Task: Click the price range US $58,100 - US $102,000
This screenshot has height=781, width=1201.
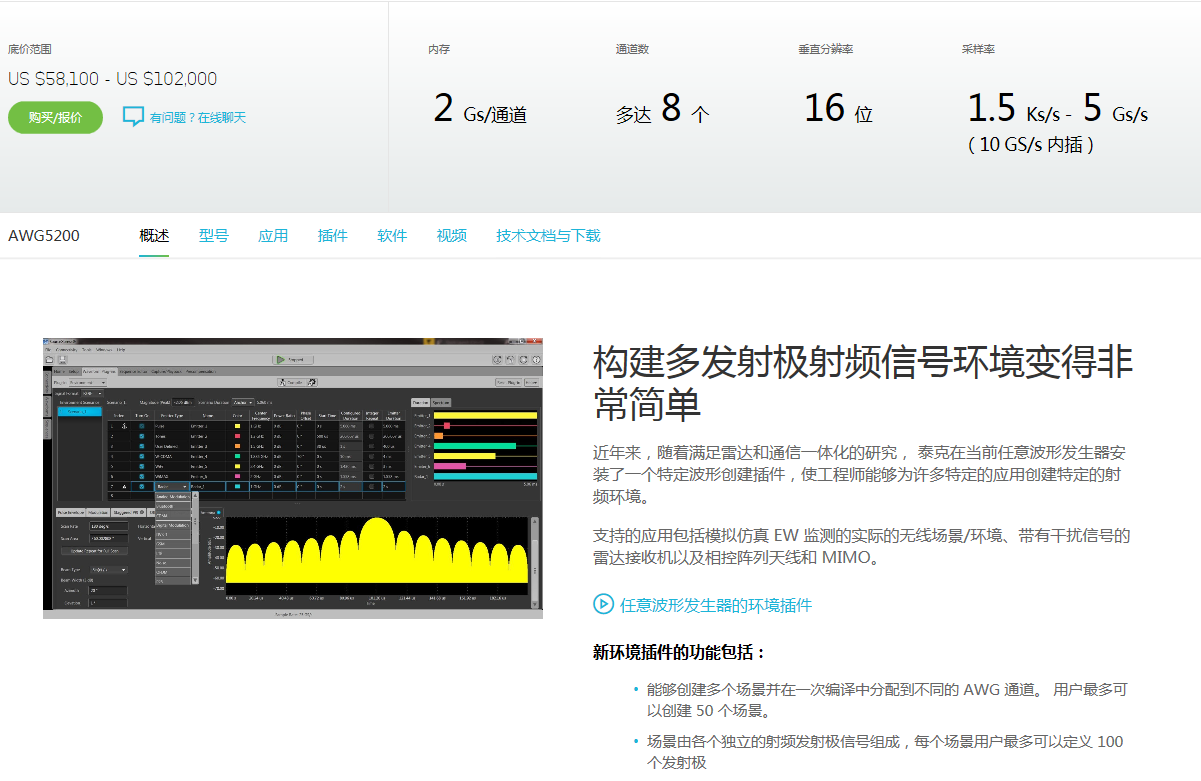Action: pos(112,79)
